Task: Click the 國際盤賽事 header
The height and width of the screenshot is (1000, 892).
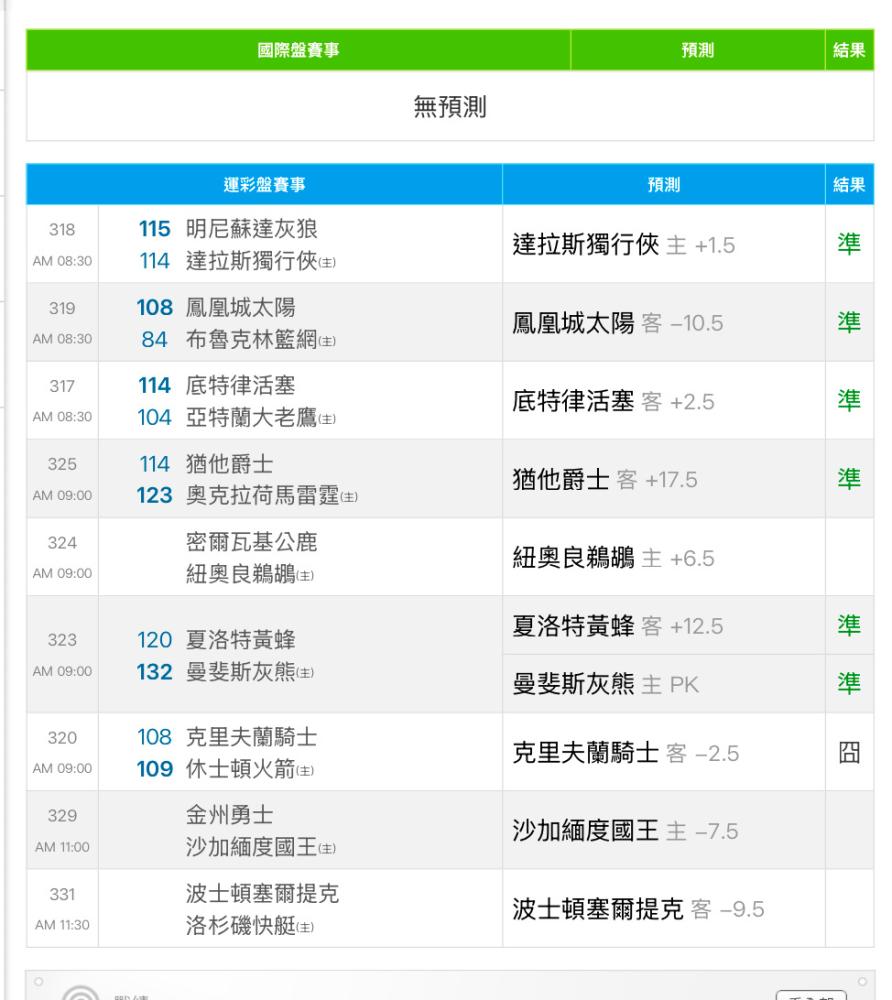Action: [298, 50]
